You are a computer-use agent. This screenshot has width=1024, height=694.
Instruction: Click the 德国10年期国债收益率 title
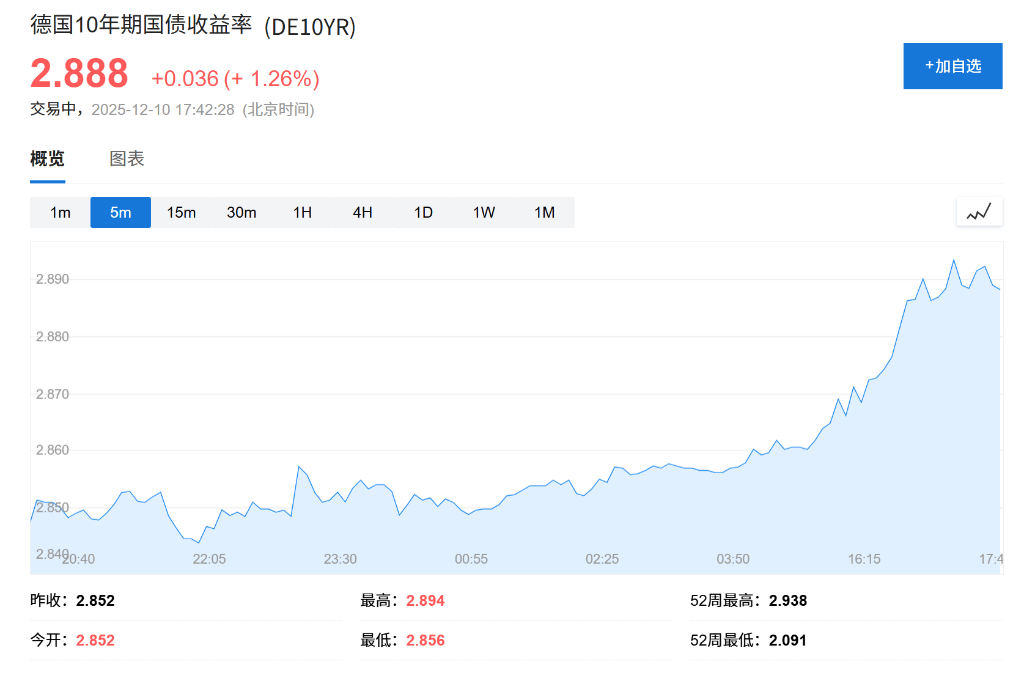pyautogui.click(x=140, y=26)
